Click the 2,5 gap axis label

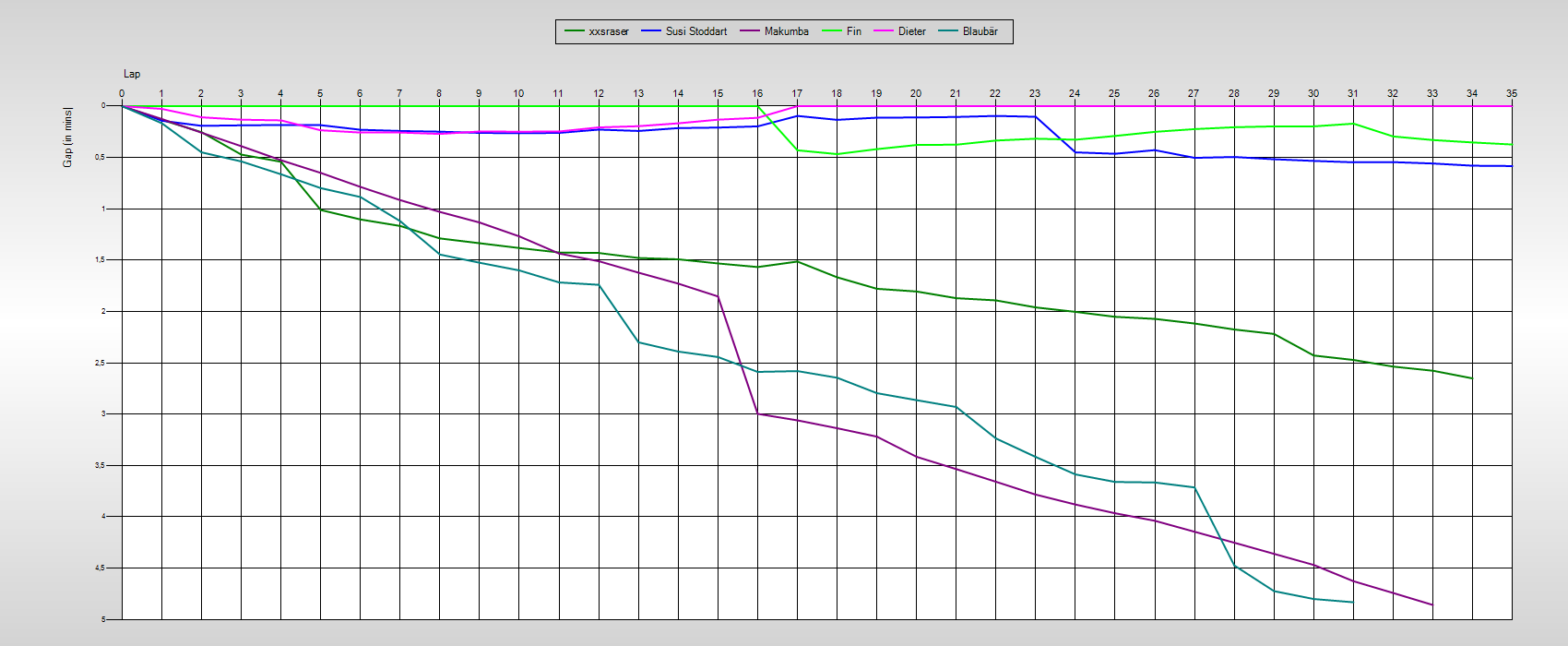(x=100, y=363)
